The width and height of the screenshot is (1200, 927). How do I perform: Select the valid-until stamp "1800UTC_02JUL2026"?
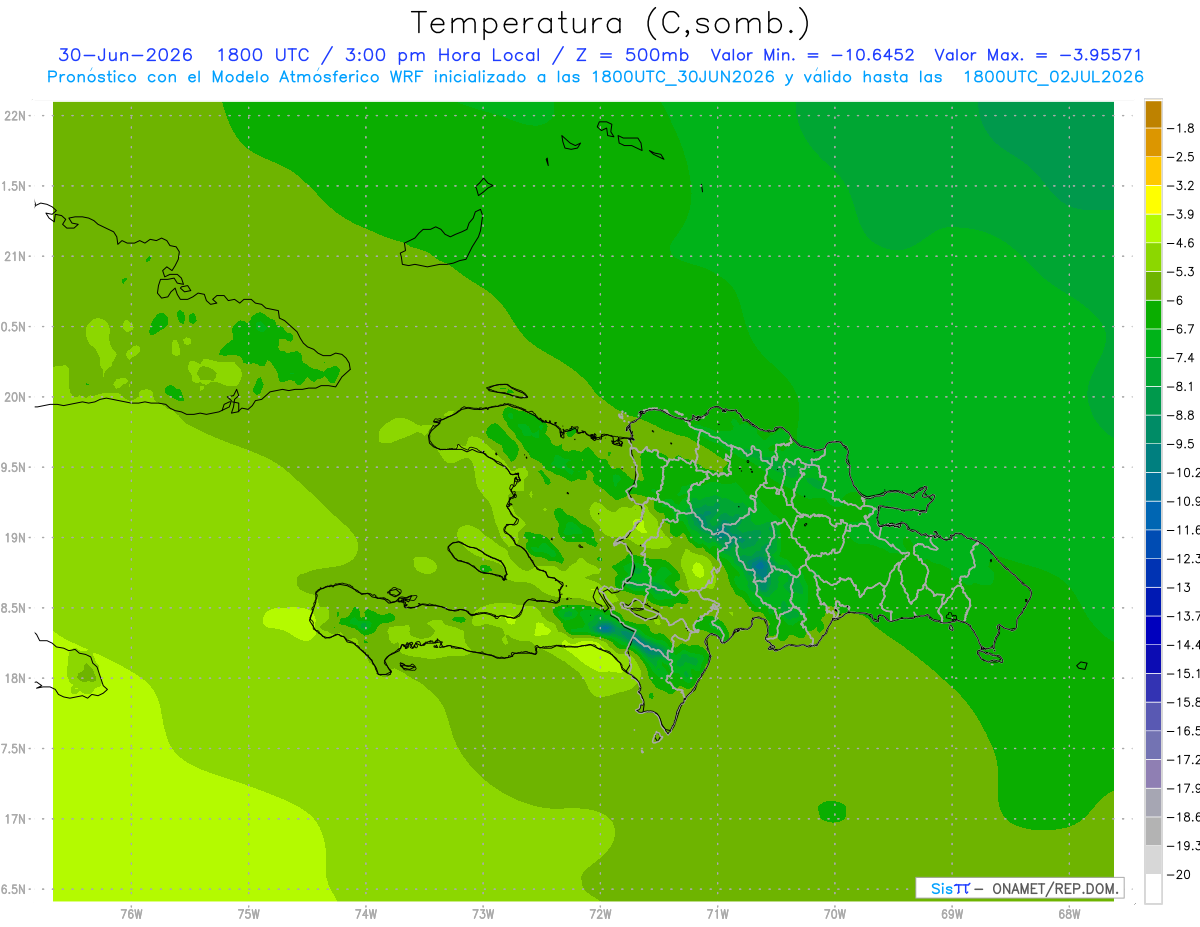pos(1053,77)
